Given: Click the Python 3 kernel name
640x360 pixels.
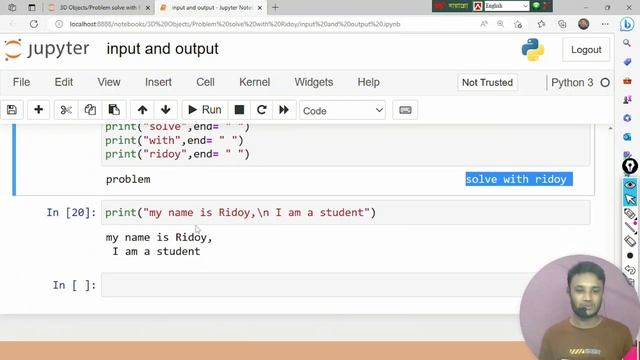Looking at the screenshot, I should click(x=572, y=82).
